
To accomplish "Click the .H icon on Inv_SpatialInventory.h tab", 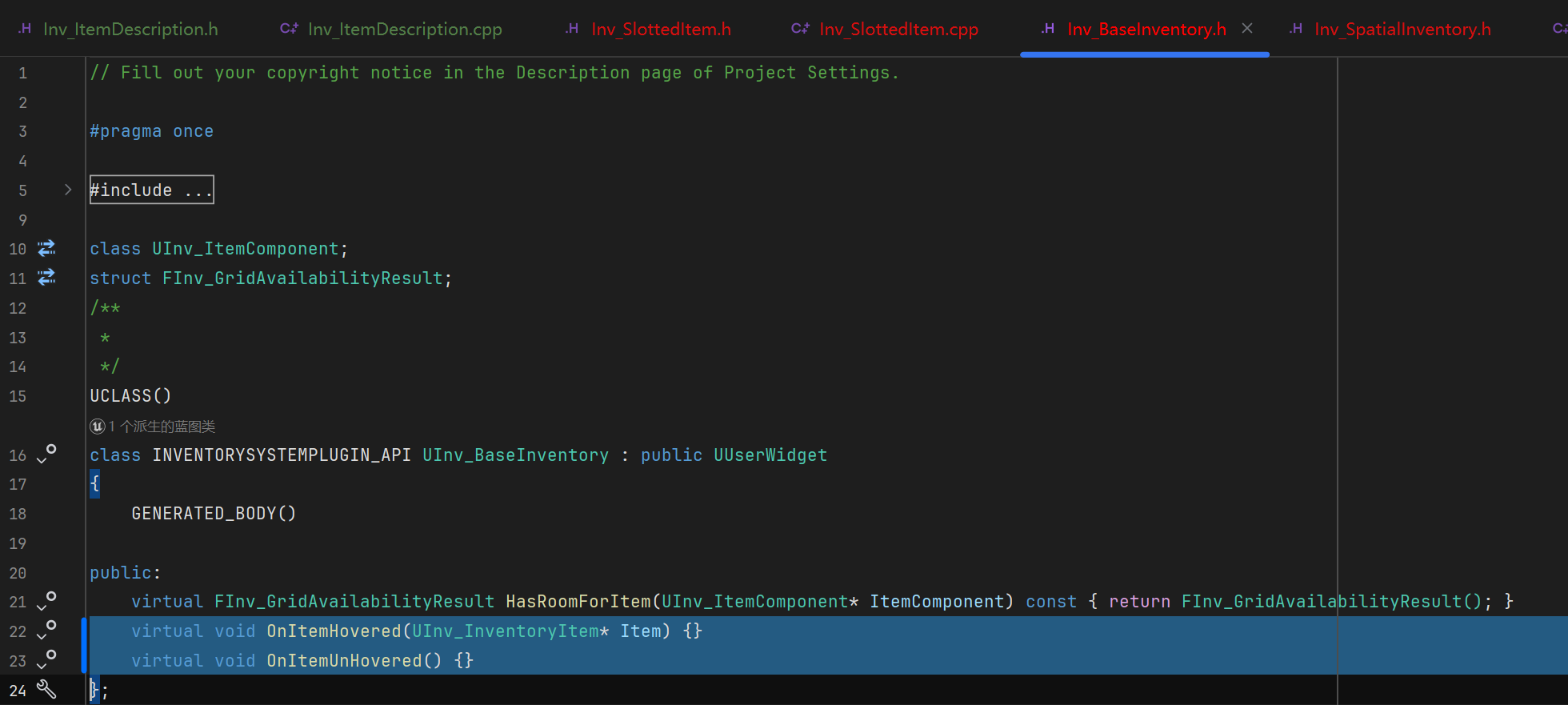I will [1296, 29].
